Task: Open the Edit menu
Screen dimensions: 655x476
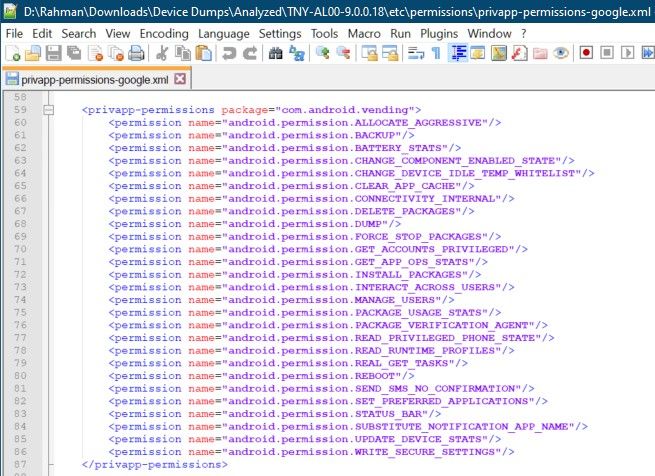Action: pyautogui.click(x=42, y=33)
